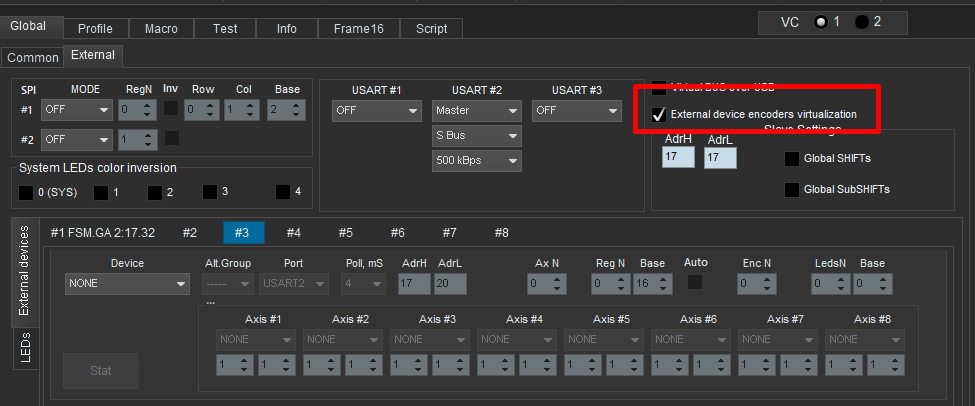Open SPI #1 MODE dropdown
Screen dimensions: 975x406
(76, 110)
